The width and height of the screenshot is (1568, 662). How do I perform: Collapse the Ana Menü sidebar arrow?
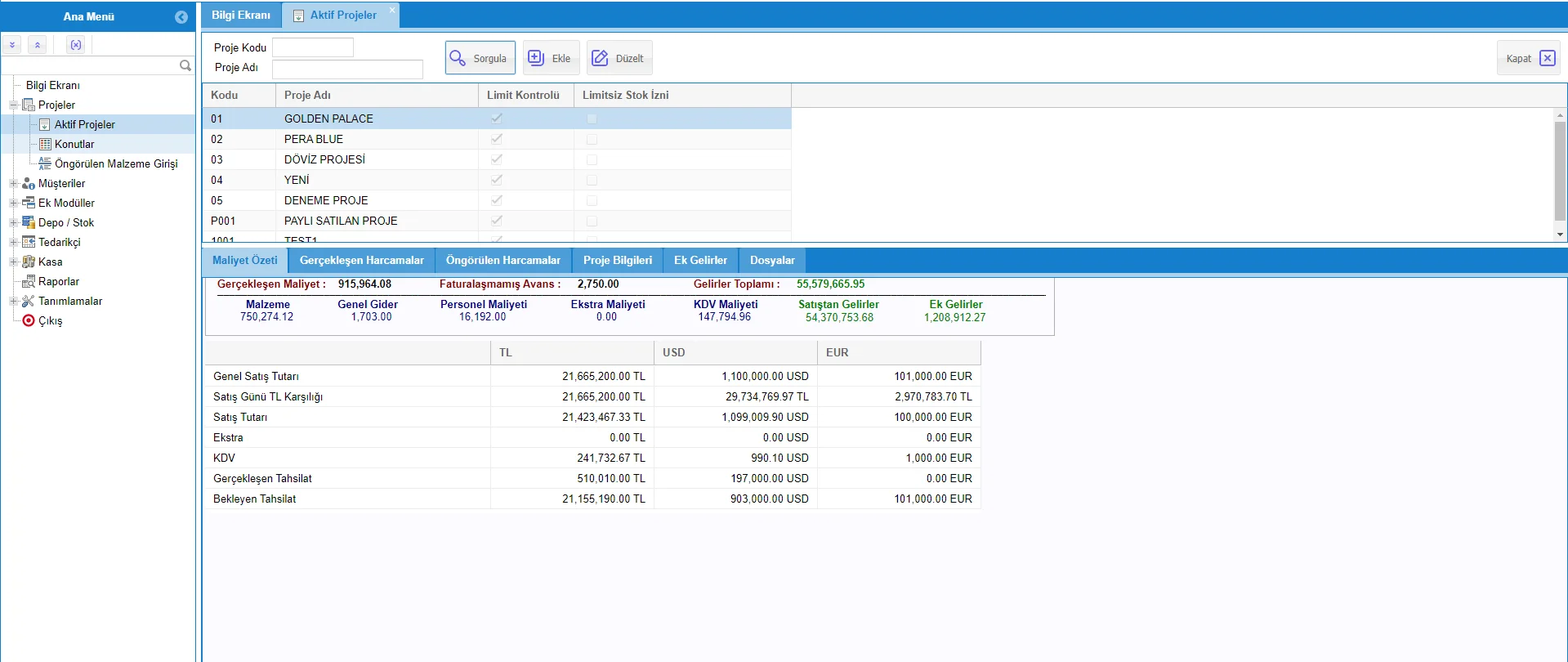pos(181,17)
